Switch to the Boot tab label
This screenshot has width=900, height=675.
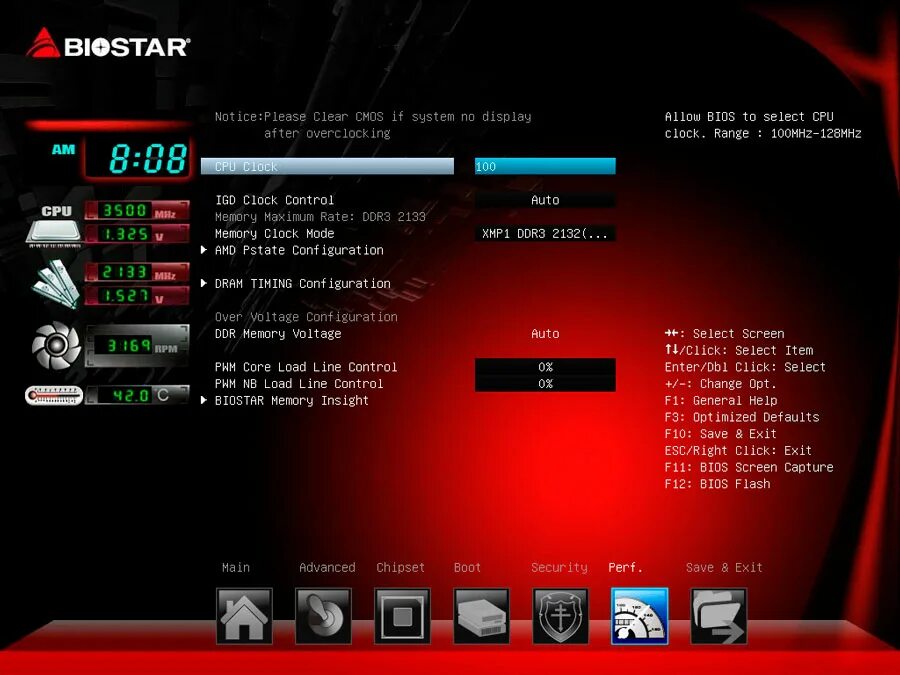pos(467,568)
